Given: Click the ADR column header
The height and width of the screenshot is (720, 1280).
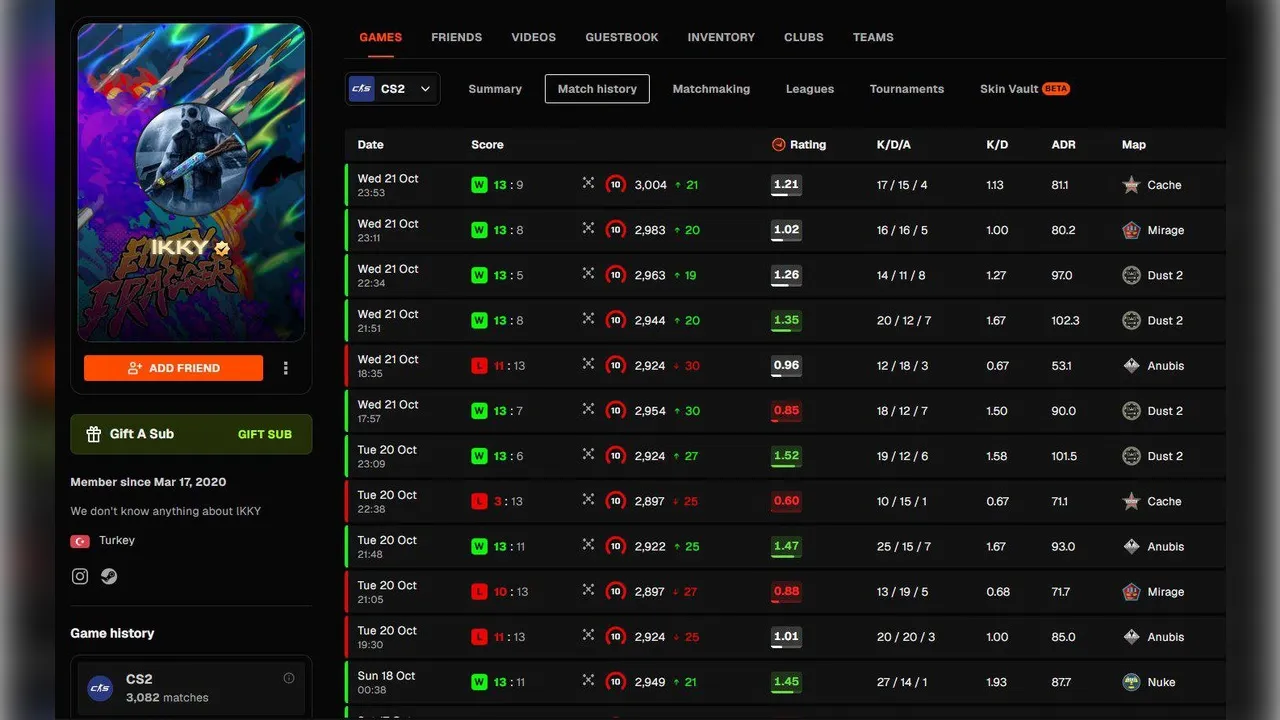Looking at the screenshot, I should tap(1064, 145).
